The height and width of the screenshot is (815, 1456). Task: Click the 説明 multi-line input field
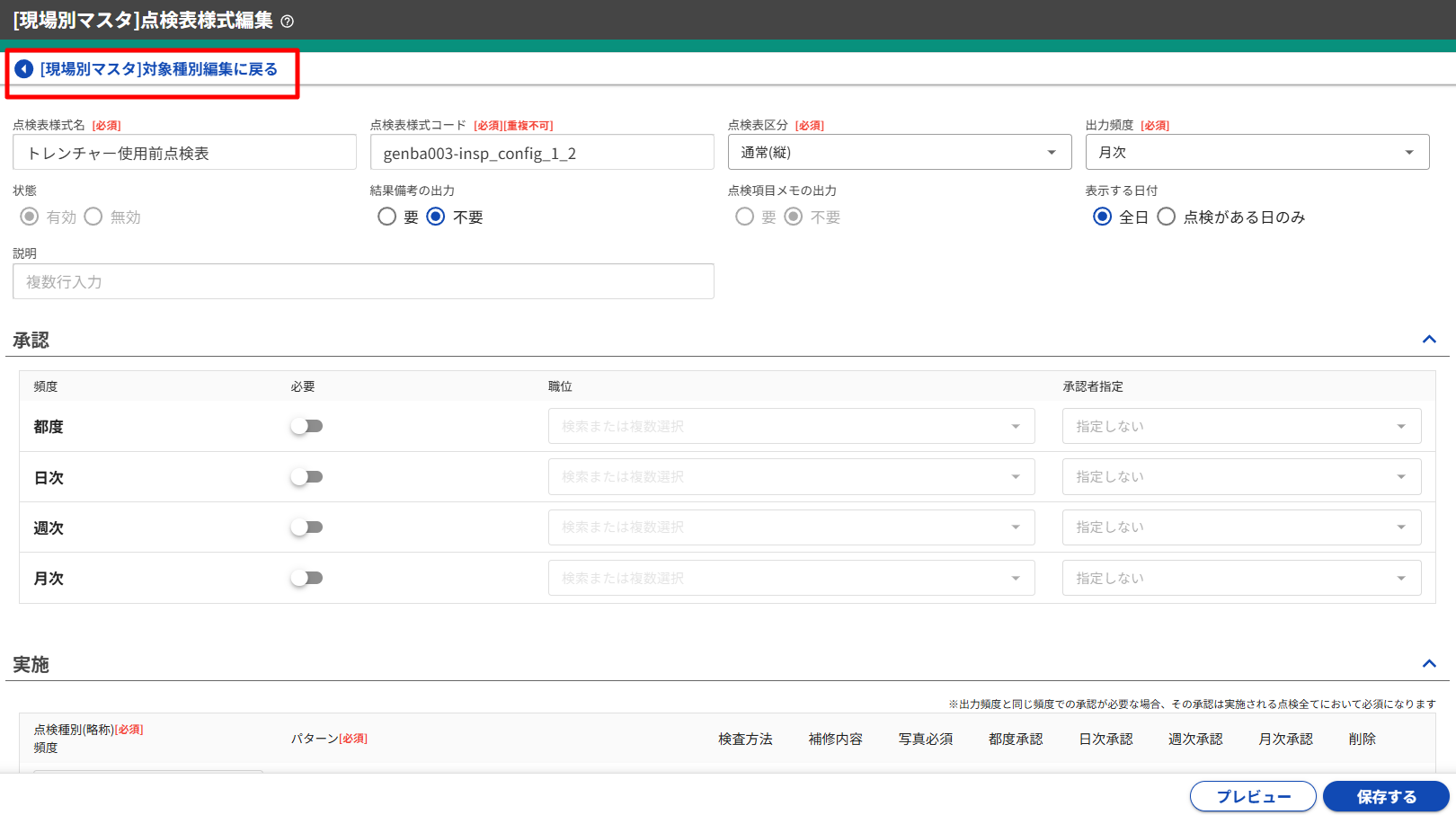point(363,282)
